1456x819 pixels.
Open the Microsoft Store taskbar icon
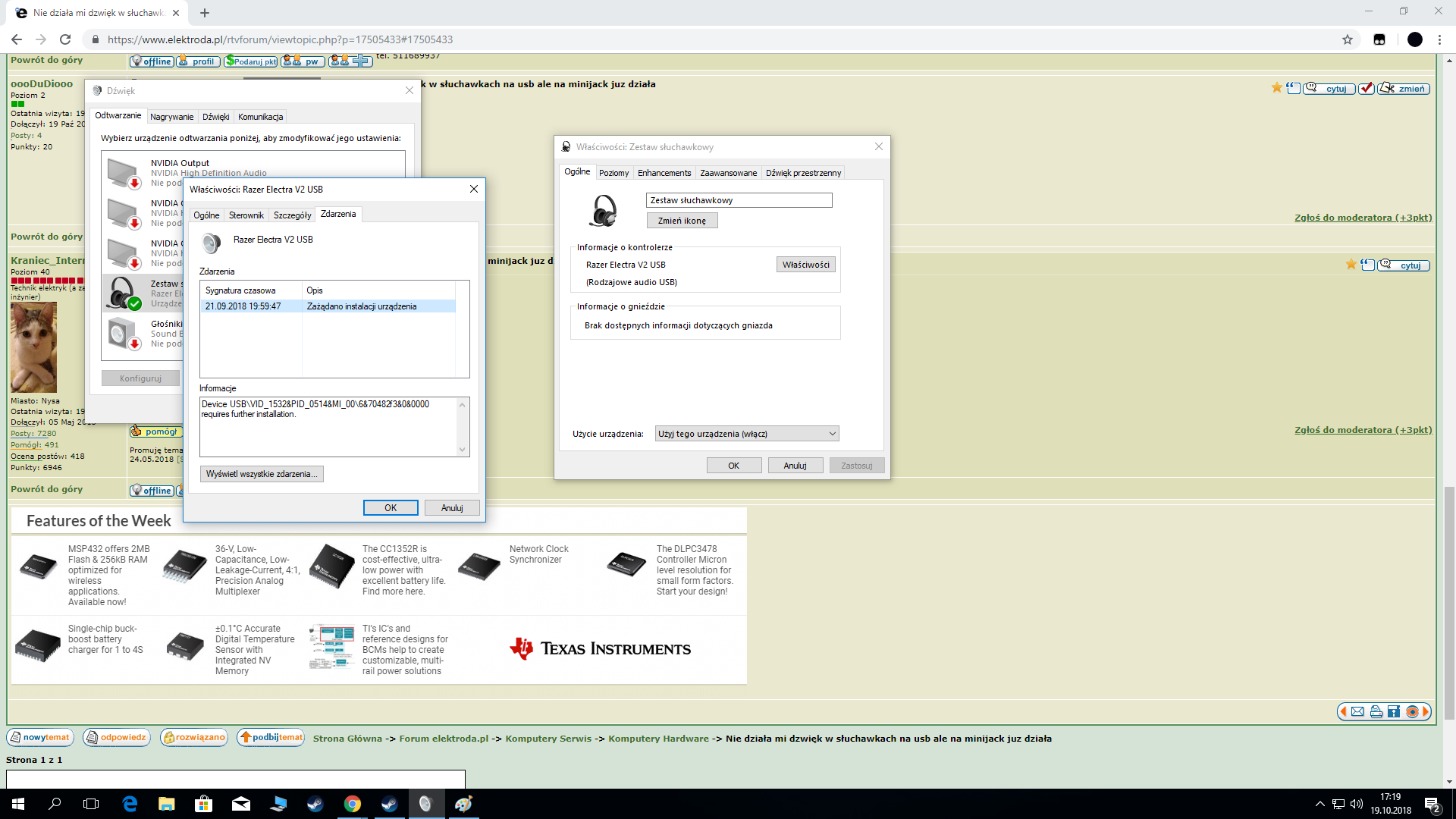[x=203, y=804]
